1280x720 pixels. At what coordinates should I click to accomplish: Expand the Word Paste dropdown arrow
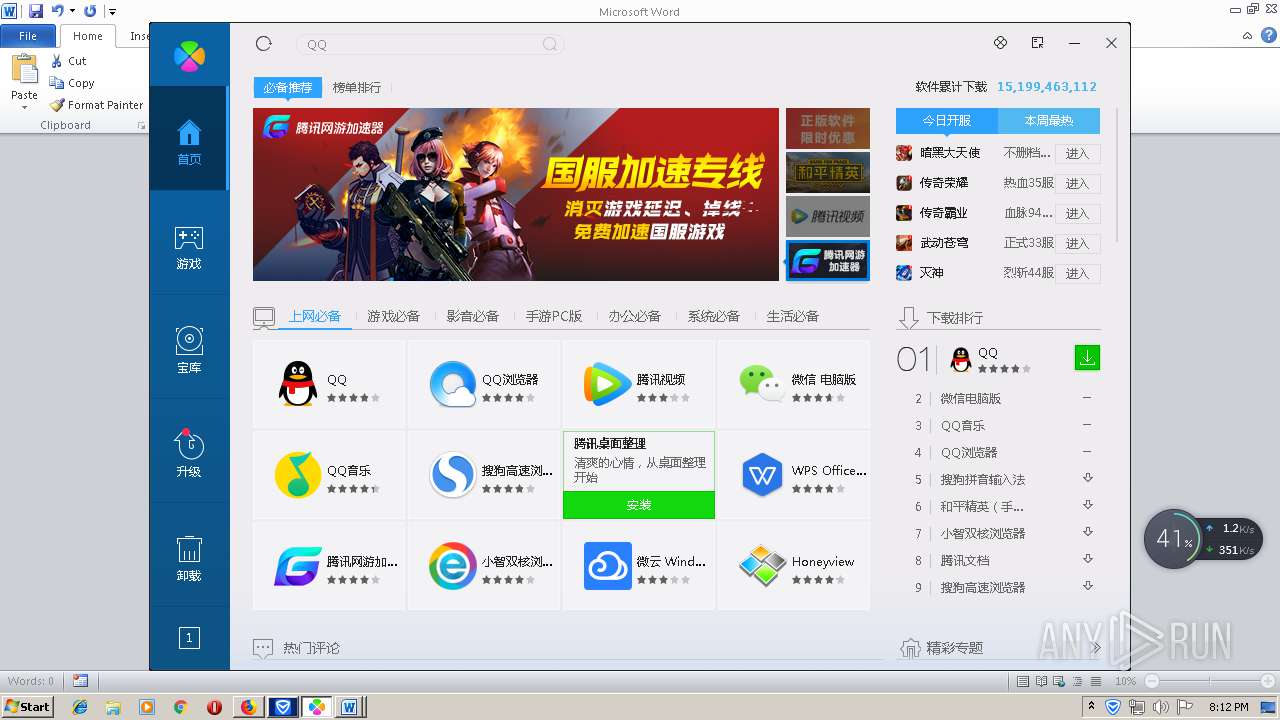pos(24,107)
